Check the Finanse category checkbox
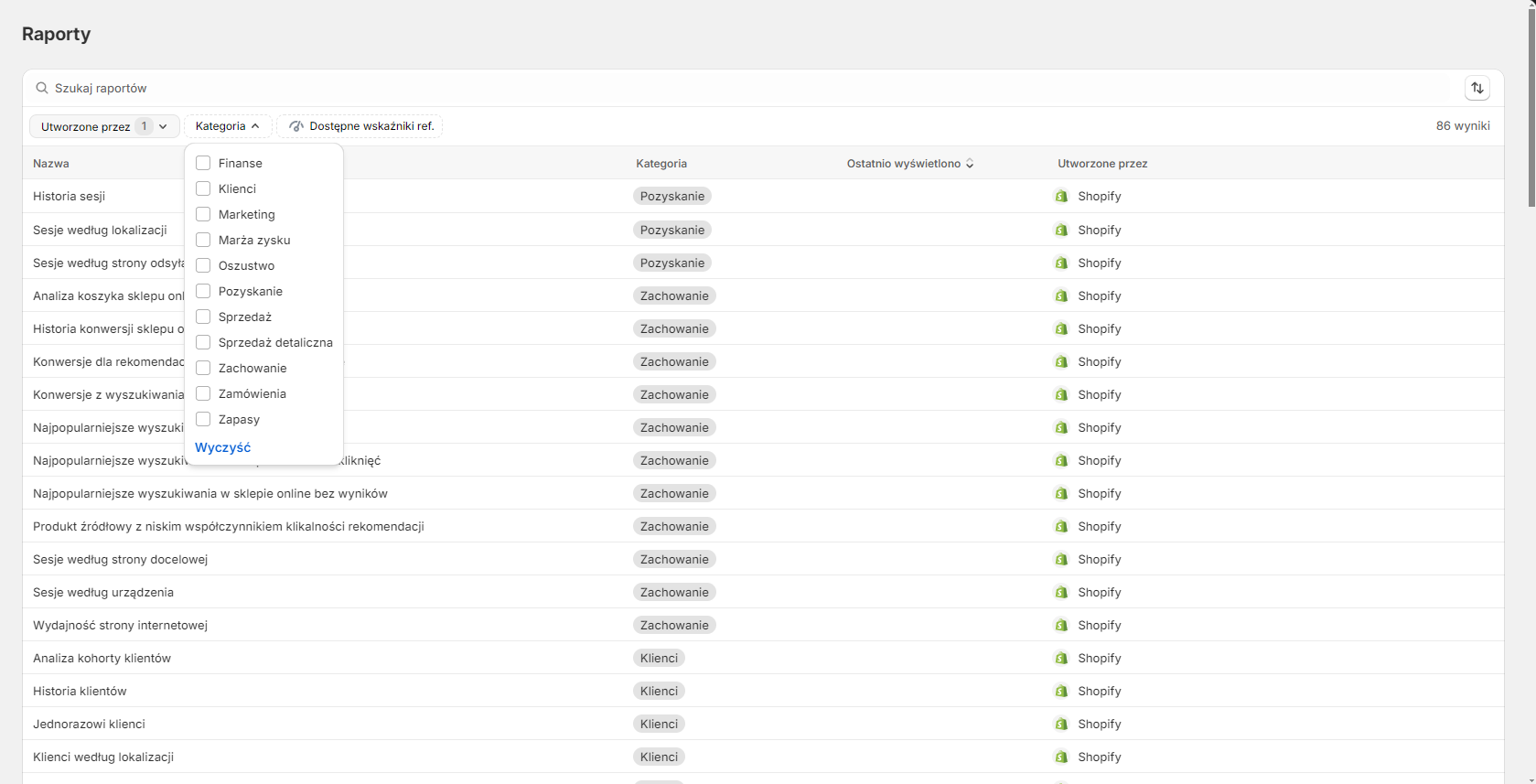The image size is (1536, 784). point(203,163)
